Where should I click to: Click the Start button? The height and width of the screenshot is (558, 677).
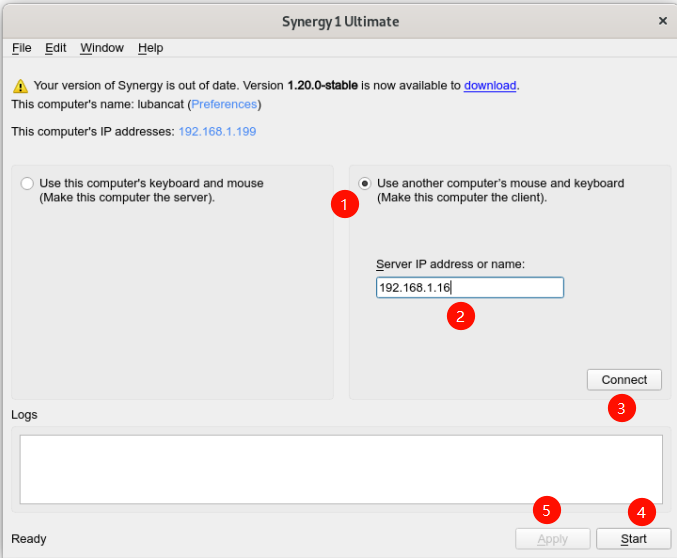coord(633,539)
